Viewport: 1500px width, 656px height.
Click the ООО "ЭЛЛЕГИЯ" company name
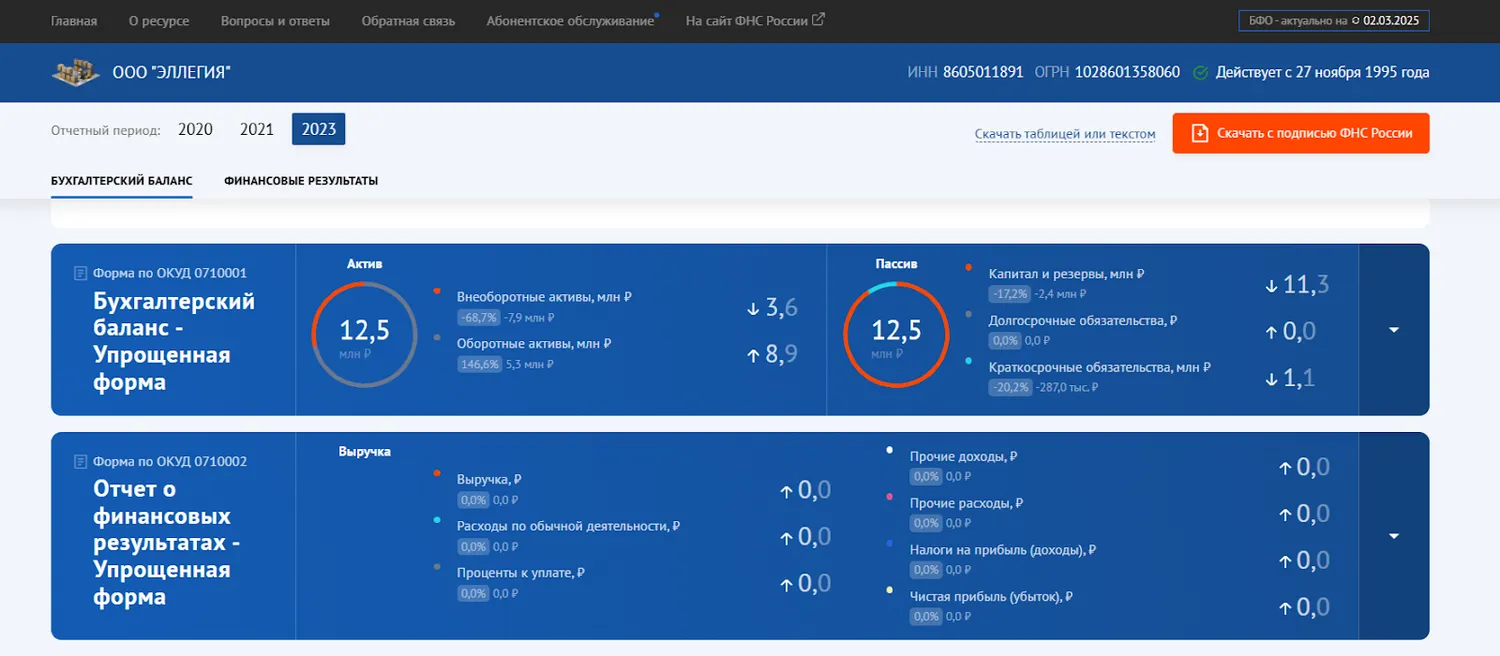click(x=172, y=72)
